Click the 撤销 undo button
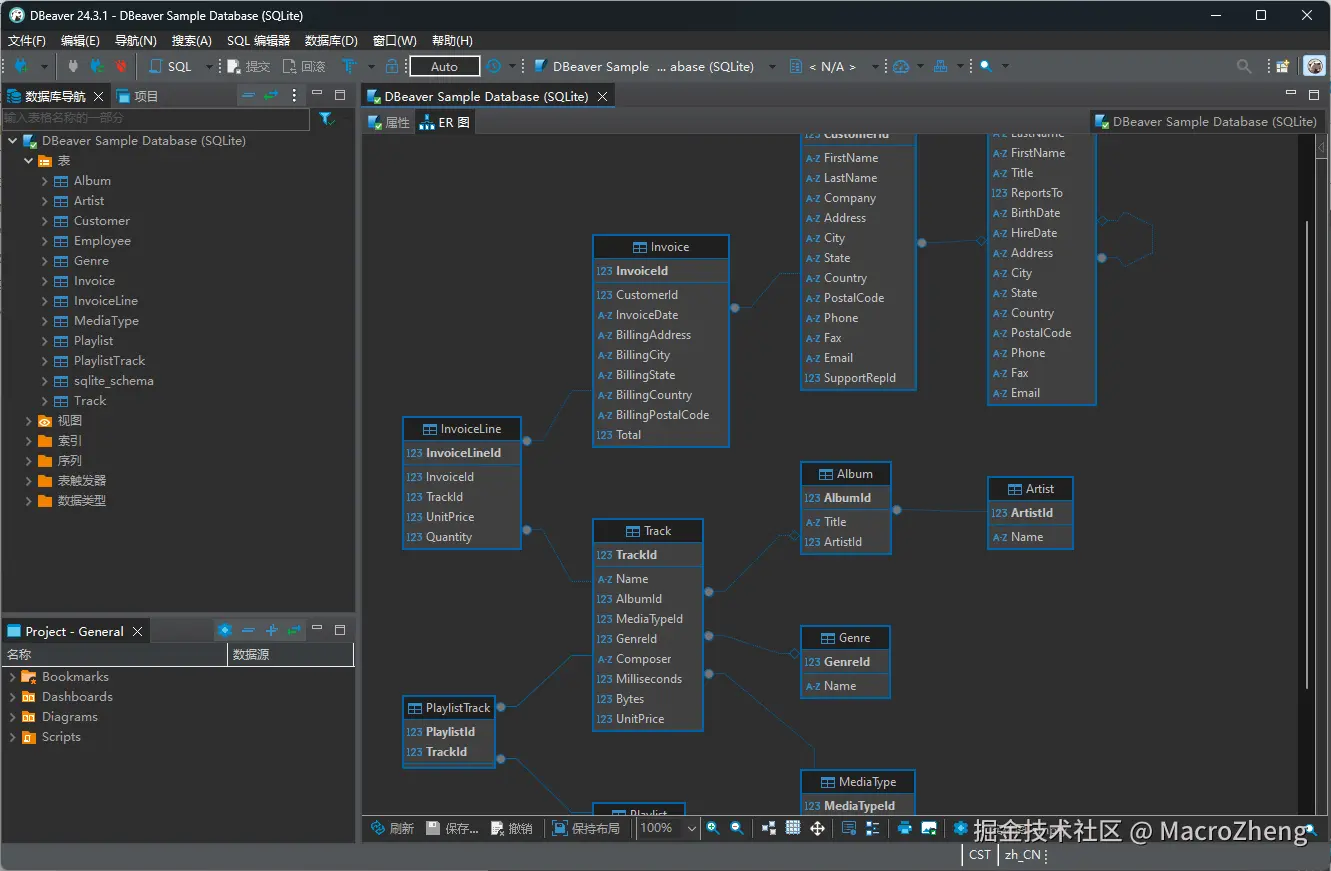The image size is (1331, 871). pyautogui.click(x=511, y=828)
